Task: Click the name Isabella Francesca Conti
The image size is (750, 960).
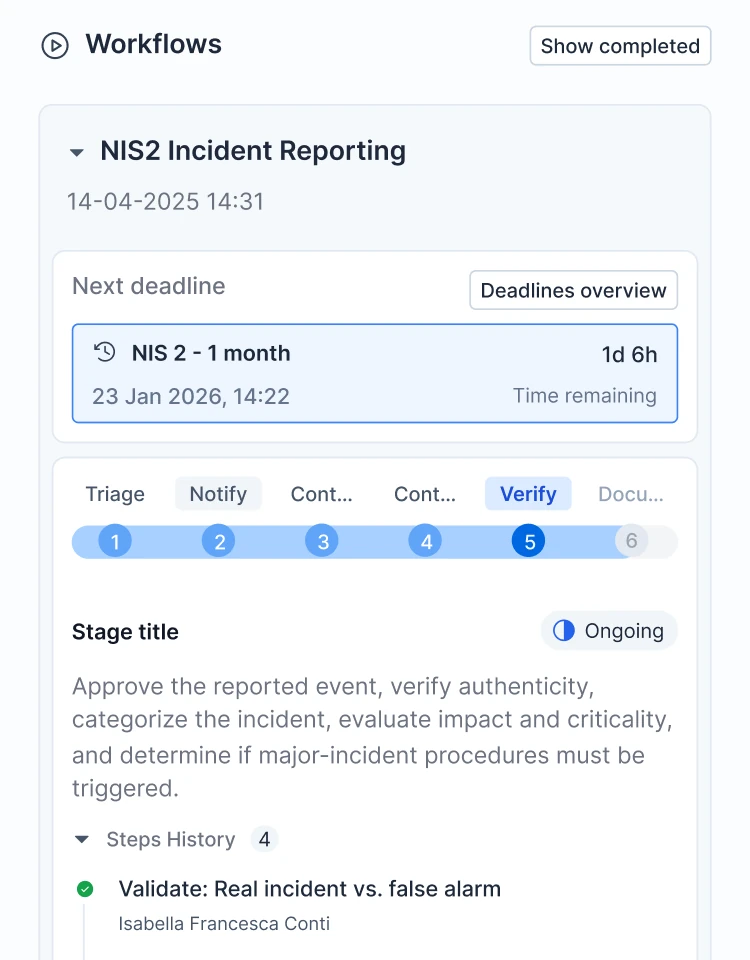Action: pos(224,923)
